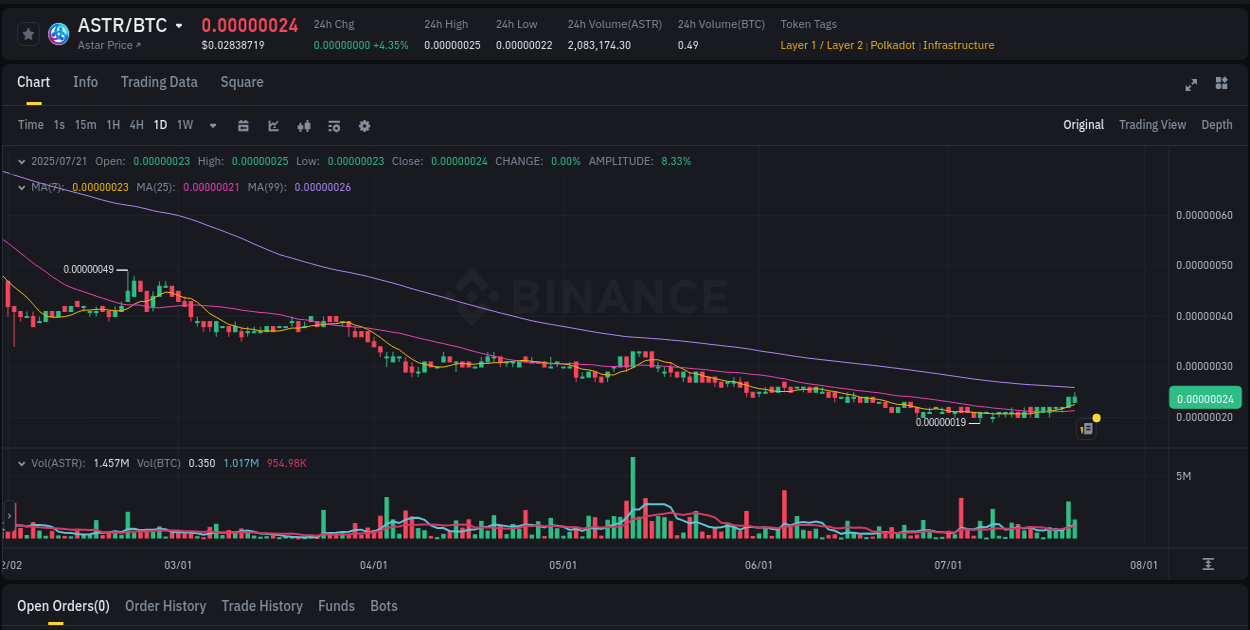Switch to the Trading View tab
The height and width of the screenshot is (630, 1250).
tap(1152, 125)
